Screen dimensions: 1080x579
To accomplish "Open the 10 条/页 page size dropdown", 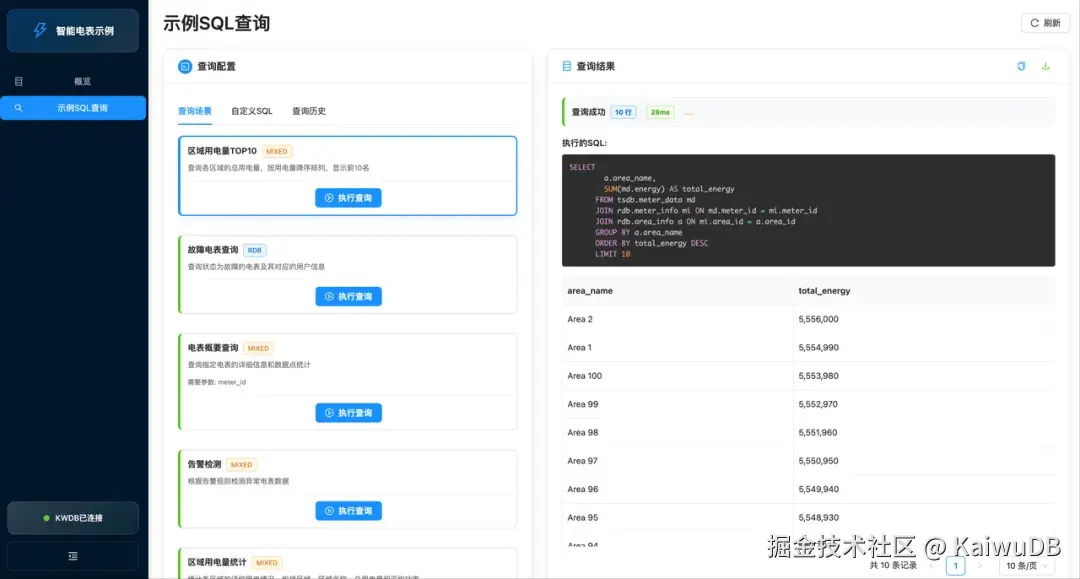I will tap(1026, 565).
